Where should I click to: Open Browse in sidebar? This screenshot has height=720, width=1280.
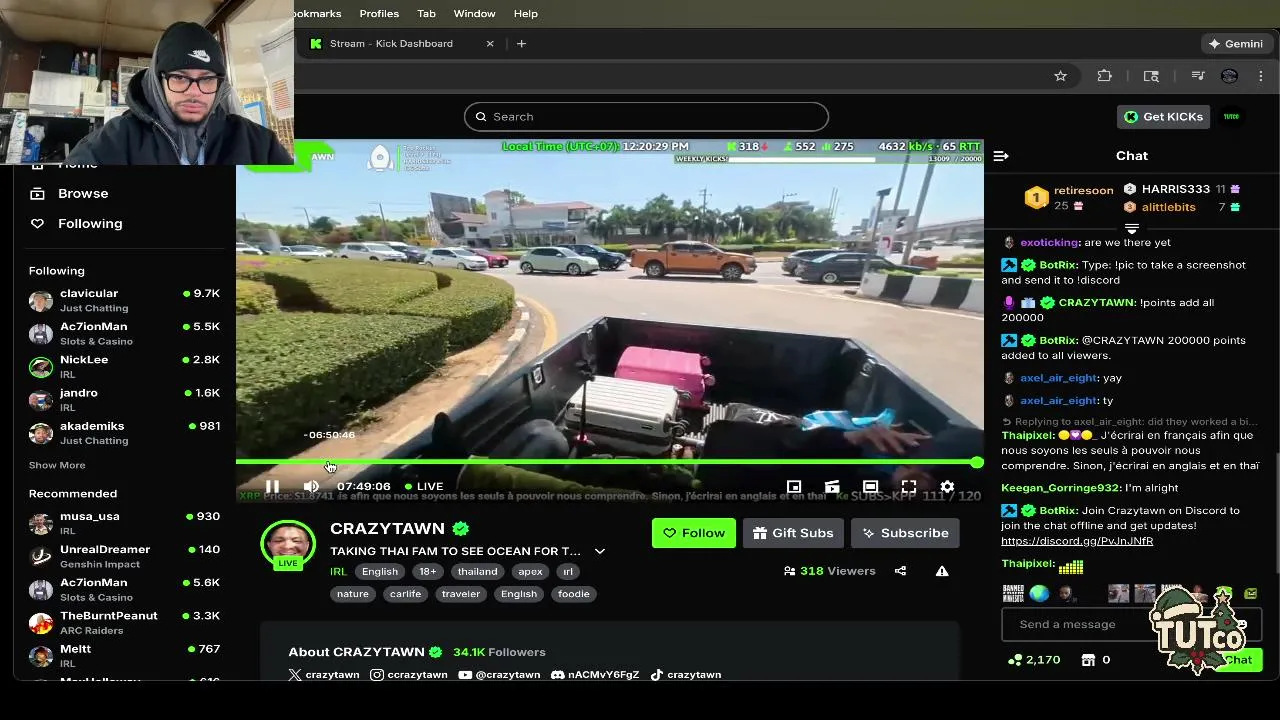pos(83,193)
